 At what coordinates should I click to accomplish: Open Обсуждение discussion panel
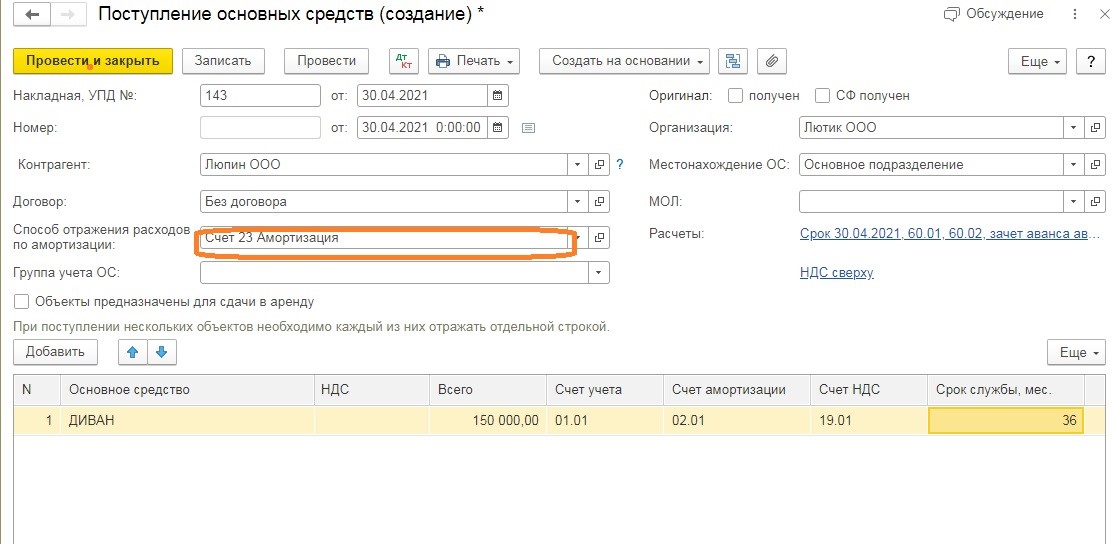click(993, 13)
